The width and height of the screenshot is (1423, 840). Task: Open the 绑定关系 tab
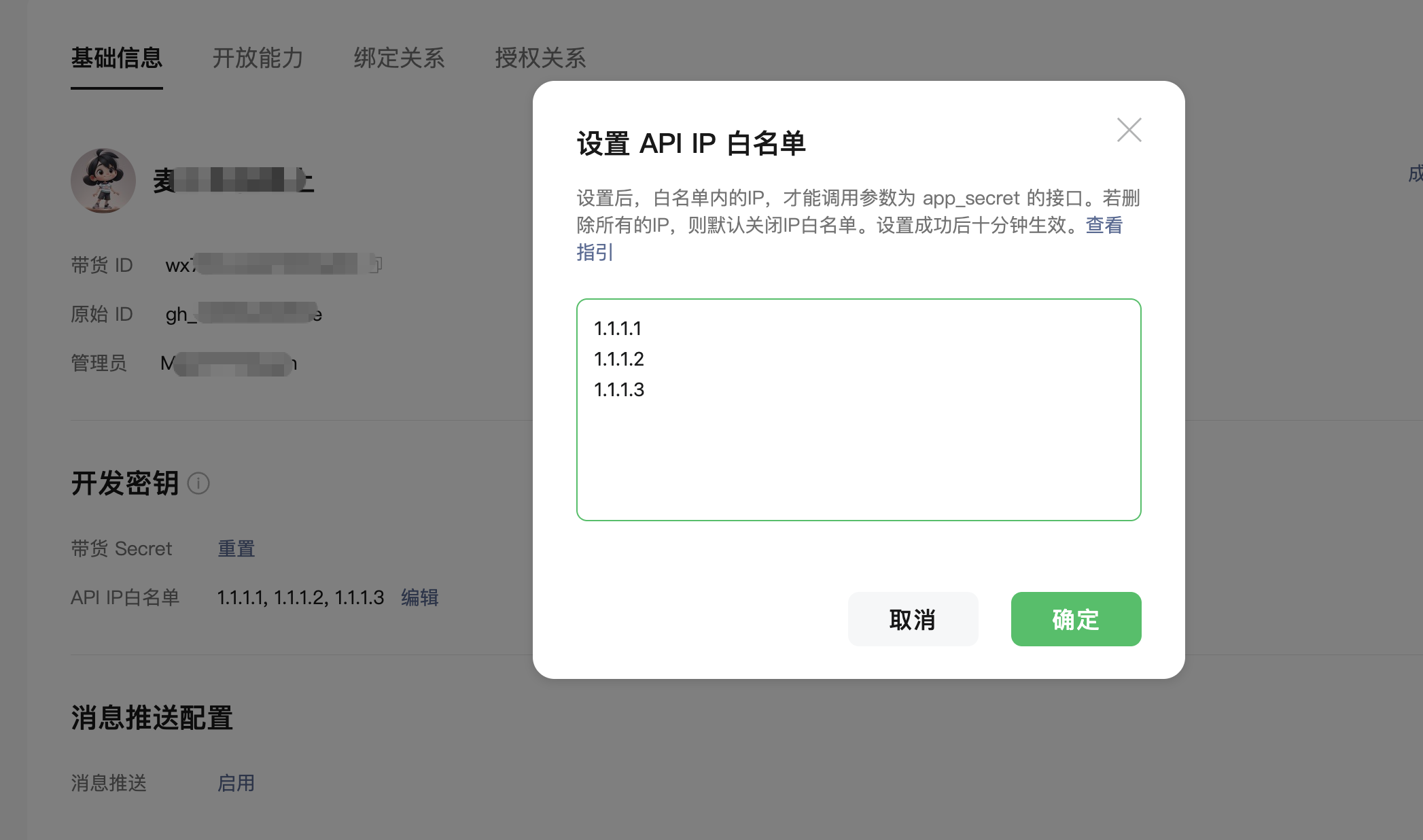click(399, 58)
